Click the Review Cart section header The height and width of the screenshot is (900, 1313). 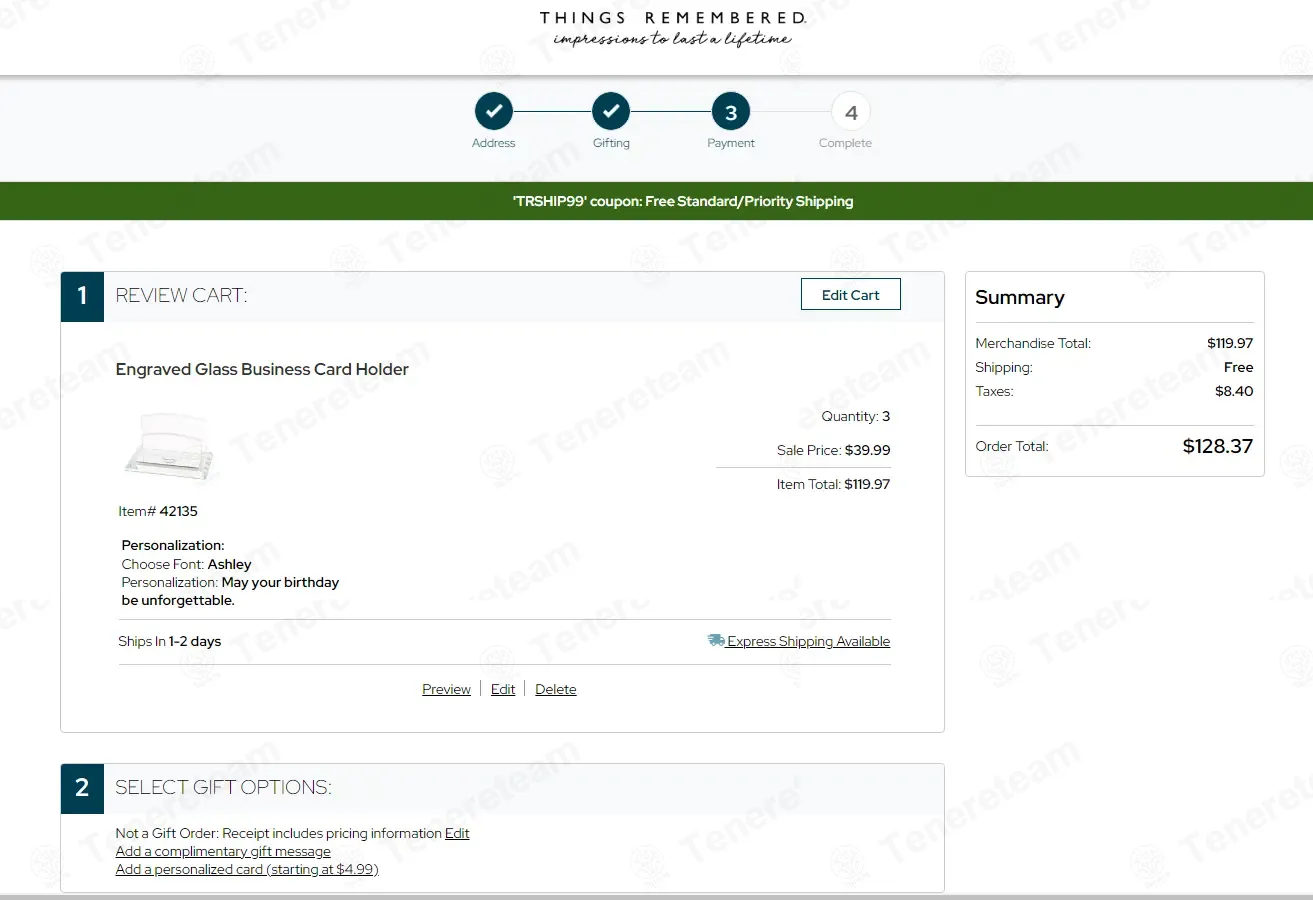tap(181, 295)
